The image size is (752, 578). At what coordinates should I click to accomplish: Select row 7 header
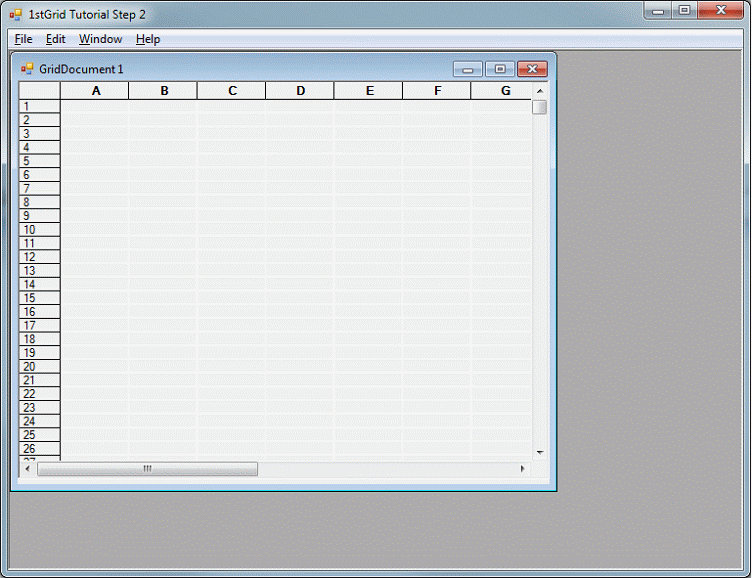(x=40, y=189)
